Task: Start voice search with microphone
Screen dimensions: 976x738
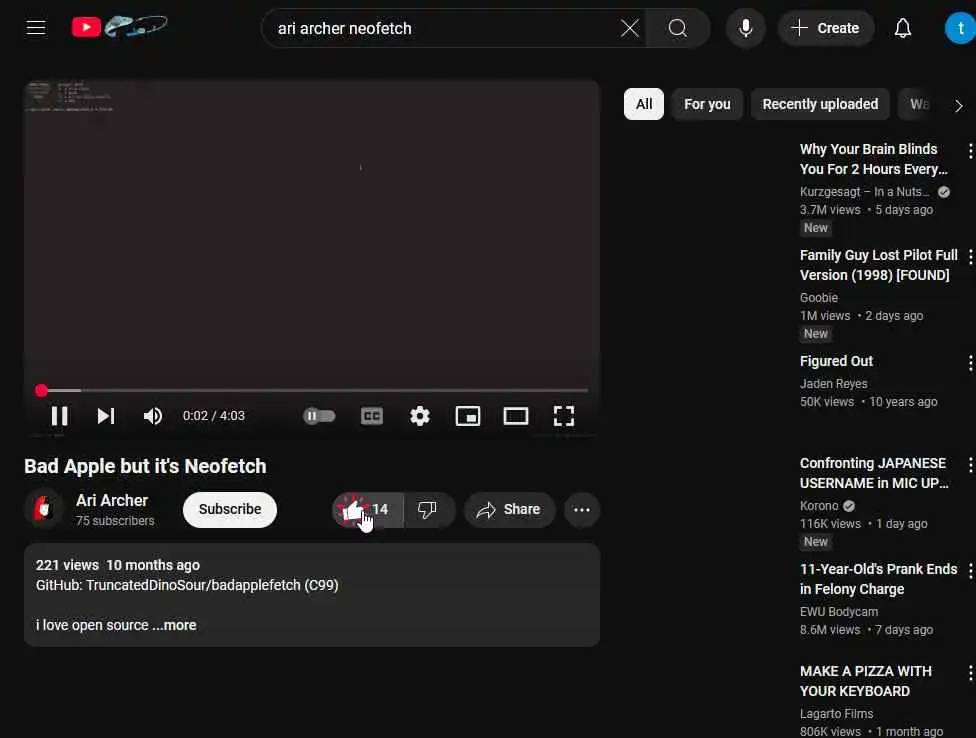Action: point(745,28)
